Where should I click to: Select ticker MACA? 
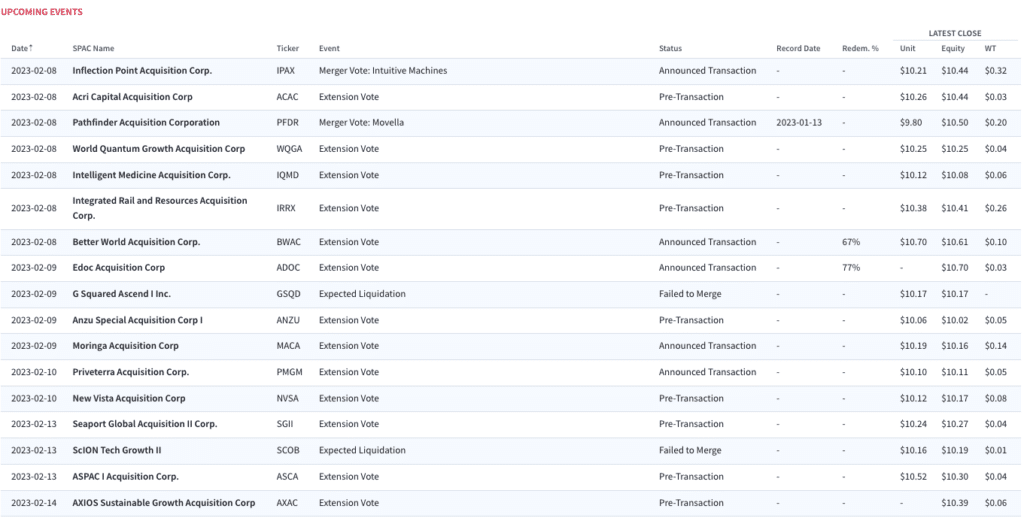pos(288,345)
